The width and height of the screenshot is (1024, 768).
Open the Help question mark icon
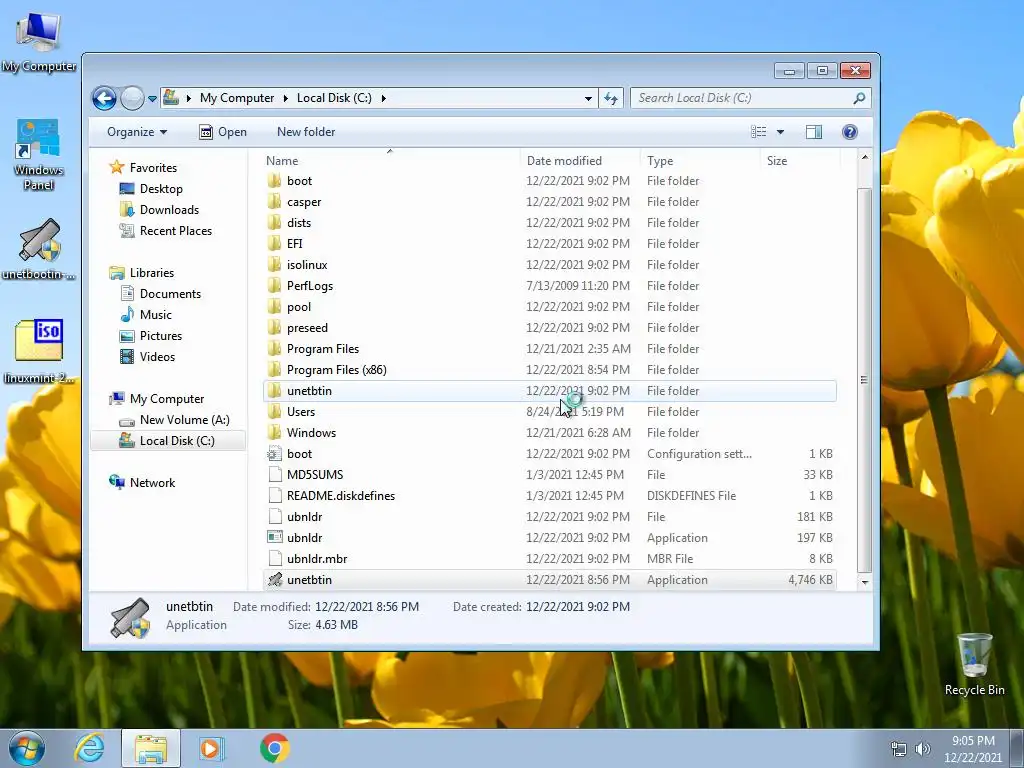pyautogui.click(x=850, y=132)
